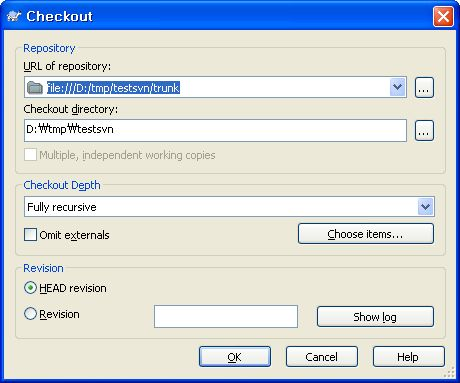460x383 pixels.
Task: Open Choose items... dialog
Action: click(x=366, y=234)
